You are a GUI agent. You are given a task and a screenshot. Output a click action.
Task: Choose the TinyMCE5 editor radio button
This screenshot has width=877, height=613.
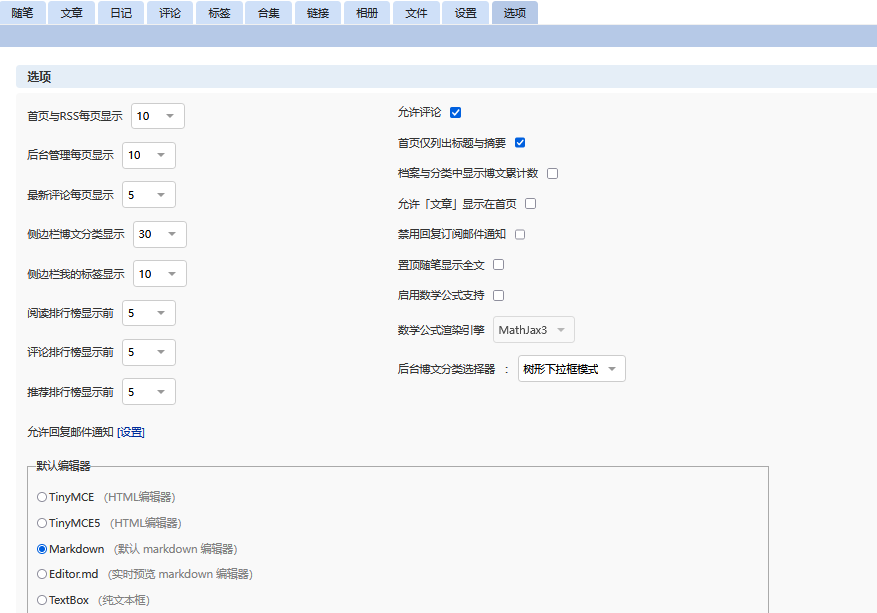click(x=41, y=523)
